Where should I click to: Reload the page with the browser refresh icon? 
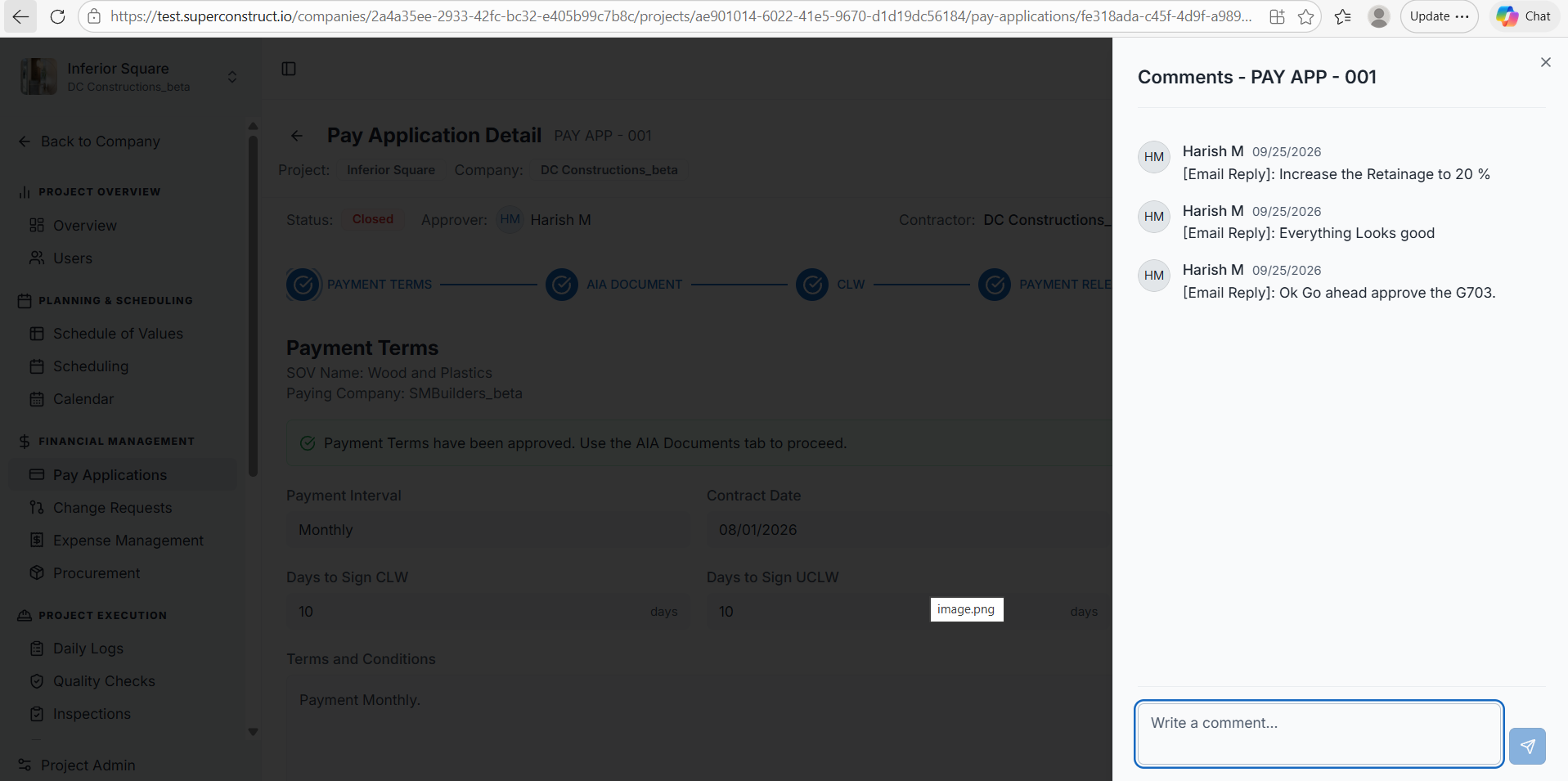(x=57, y=16)
